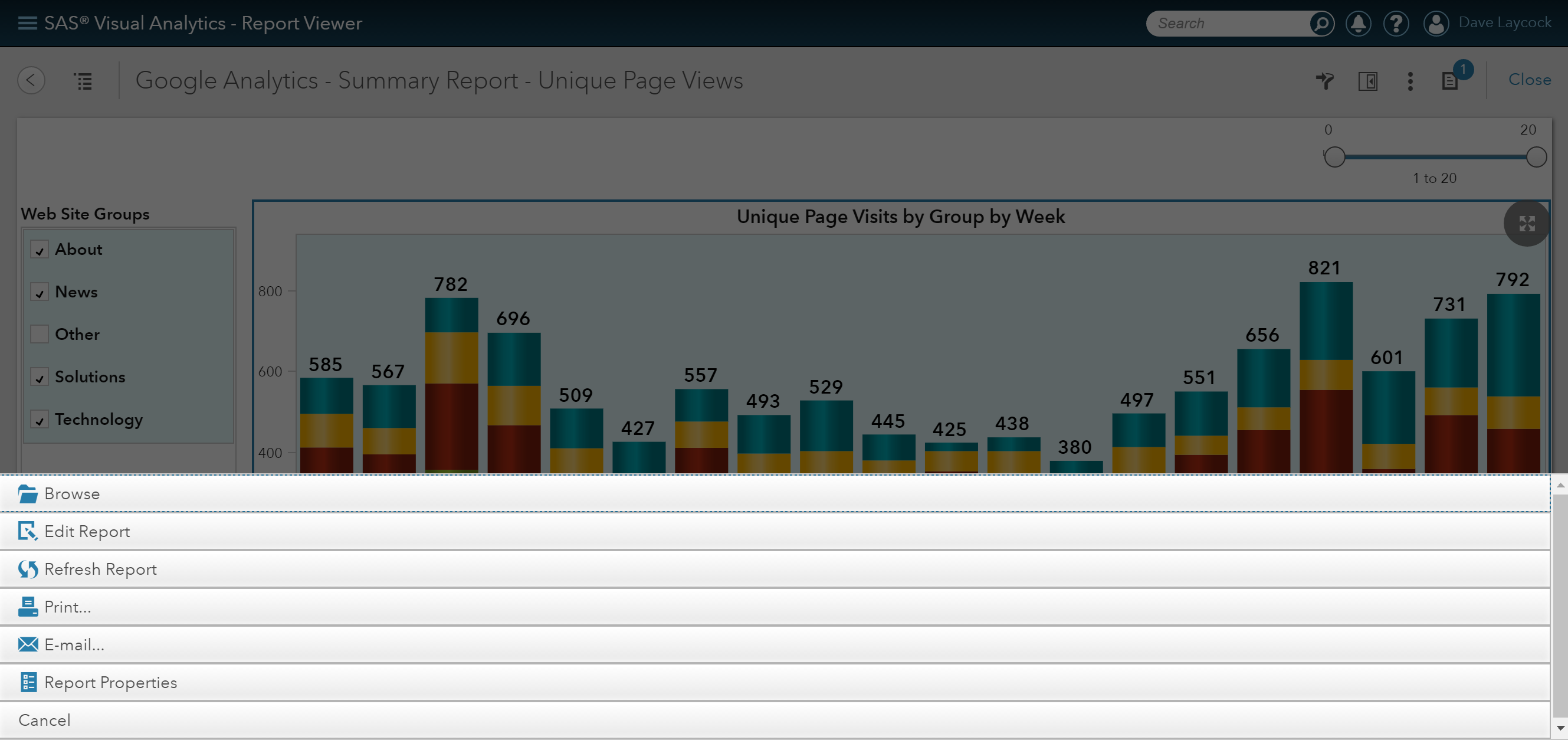This screenshot has height=740, width=1568.
Task: Open the hamburger side menu
Action: (x=27, y=23)
